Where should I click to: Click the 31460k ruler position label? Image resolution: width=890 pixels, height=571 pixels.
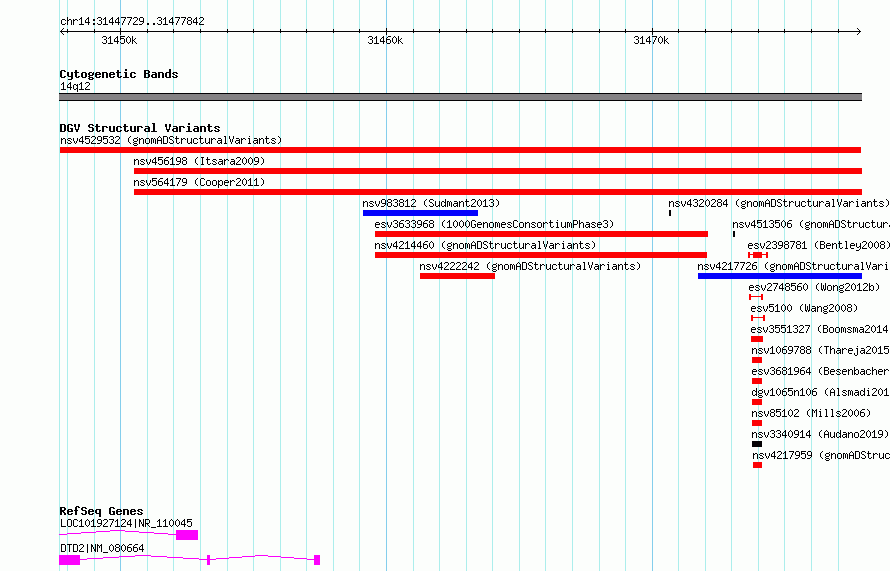coord(385,40)
